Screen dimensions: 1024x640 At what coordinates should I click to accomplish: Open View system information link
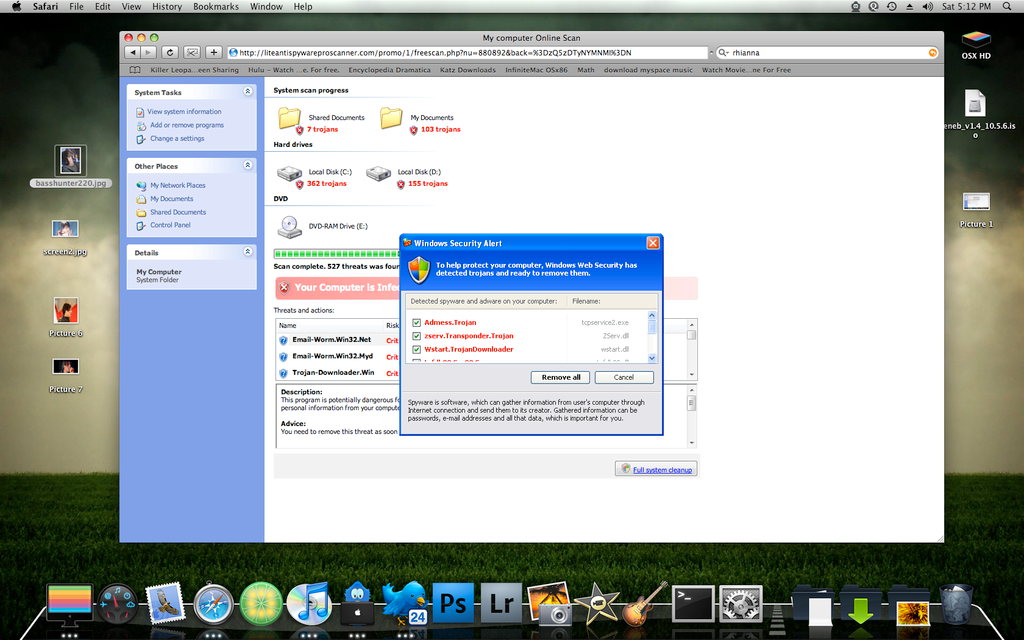[x=184, y=112]
